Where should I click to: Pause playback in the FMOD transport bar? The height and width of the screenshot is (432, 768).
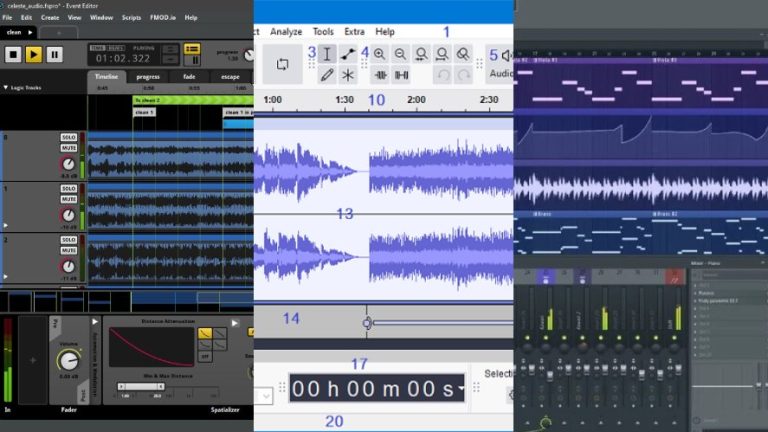[x=54, y=54]
